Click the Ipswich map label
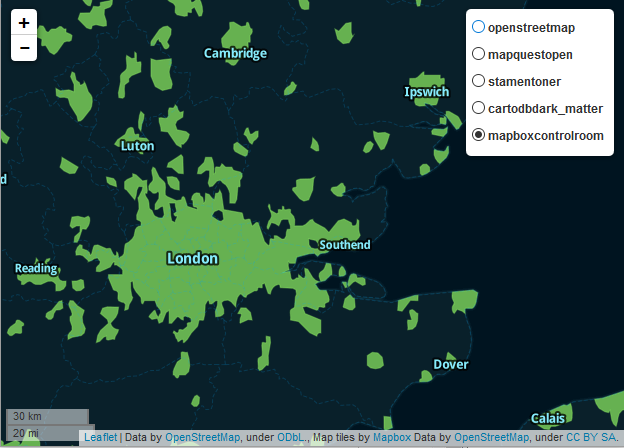The width and height of the screenshot is (624, 448). (x=427, y=92)
